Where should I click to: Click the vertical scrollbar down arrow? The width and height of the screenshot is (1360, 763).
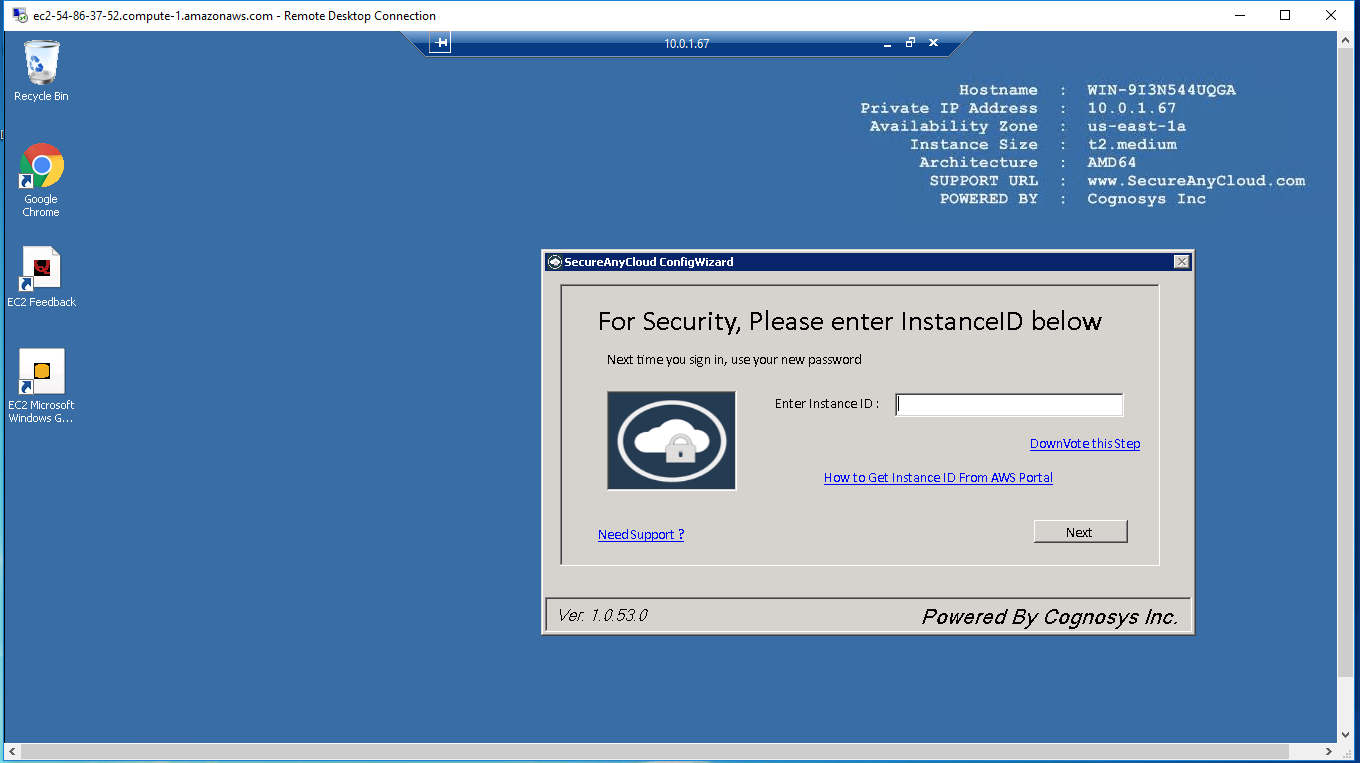1347,734
